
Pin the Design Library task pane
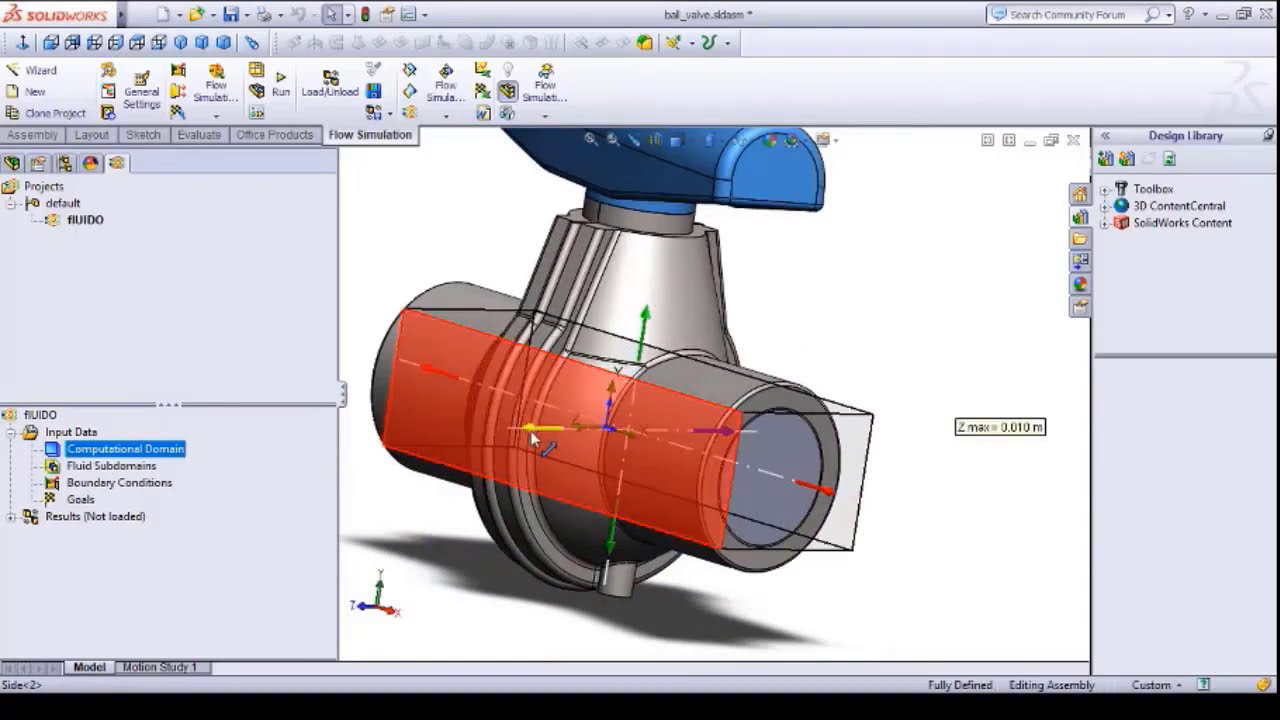click(1269, 135)
